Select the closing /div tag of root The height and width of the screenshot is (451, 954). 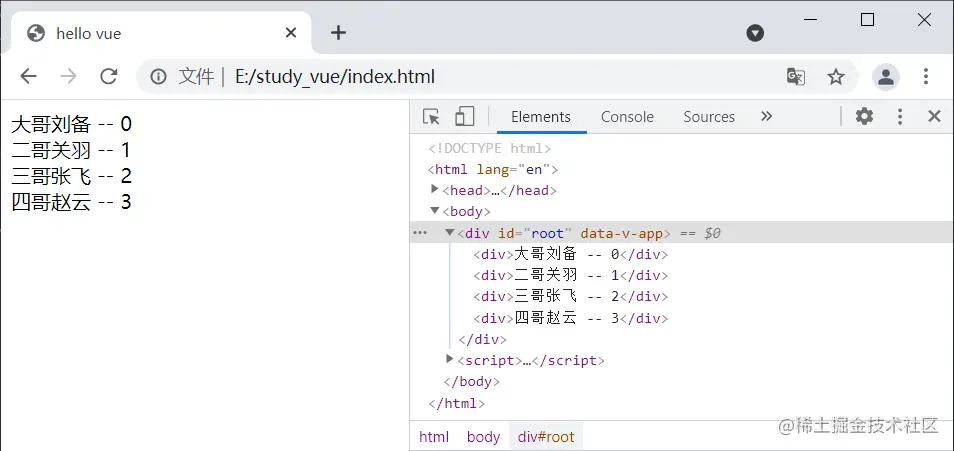(x=482, y=339)
